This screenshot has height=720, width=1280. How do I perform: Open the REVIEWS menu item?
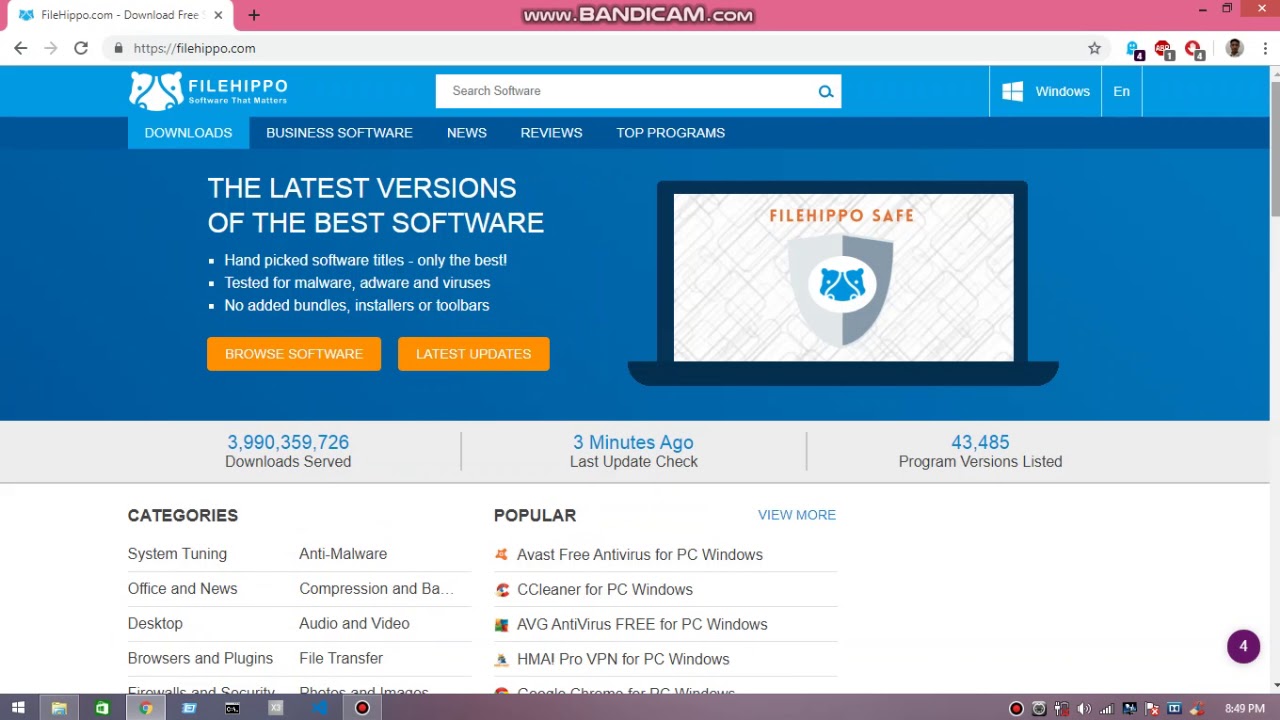[551, 132]
